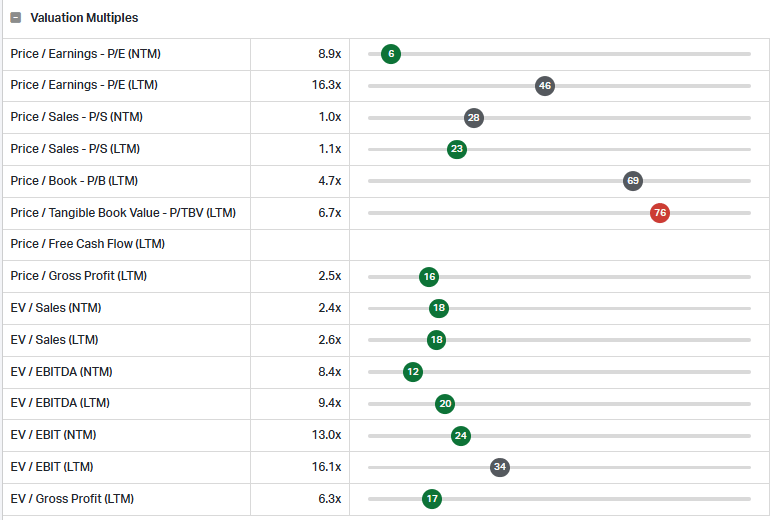This screenshot has width=770, height=520.
Task: Select the Price / Free Cash Flow (LTM) label
Action: [x=87, y=244]
